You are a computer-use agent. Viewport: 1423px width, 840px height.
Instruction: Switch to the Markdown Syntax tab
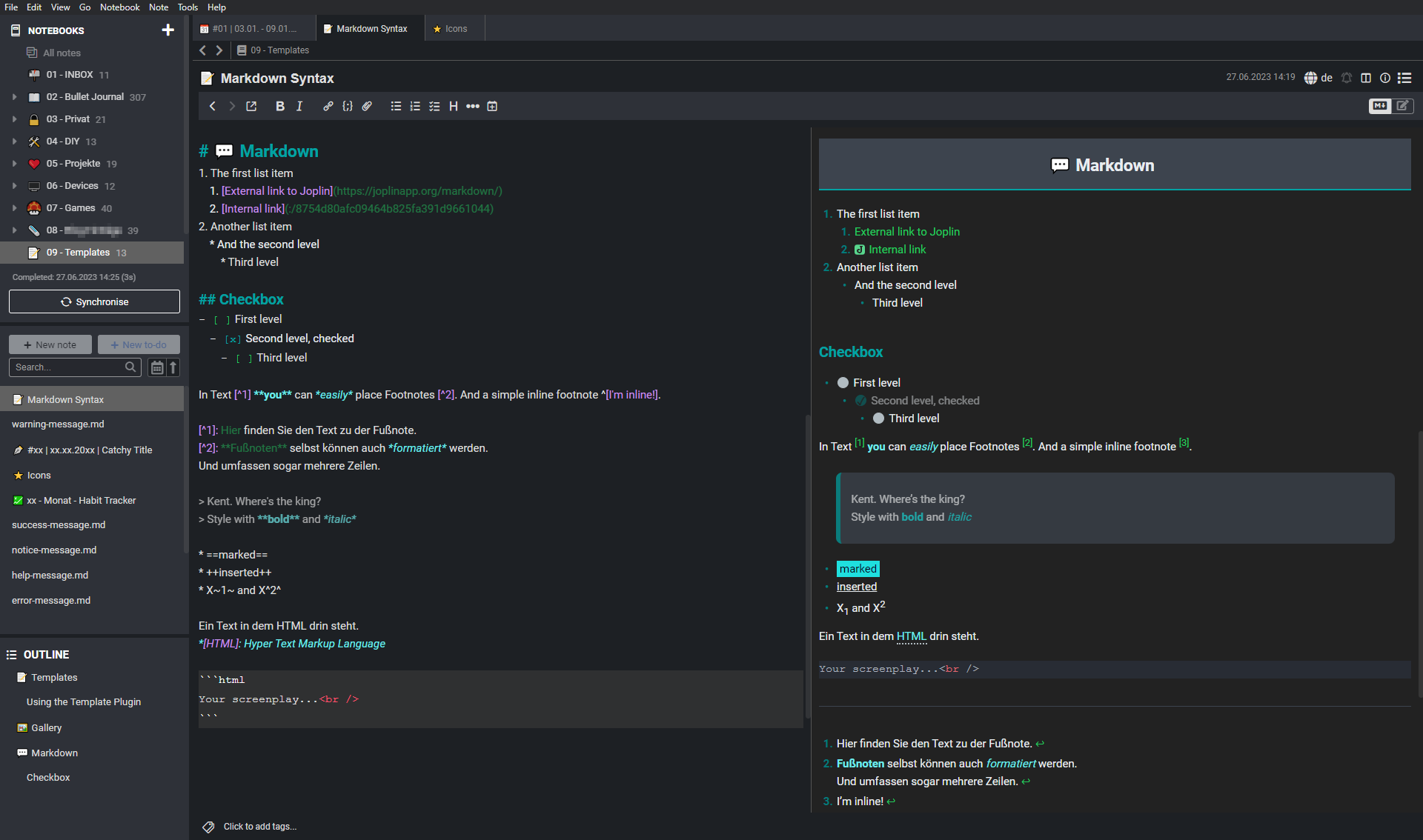coord(370,28)
